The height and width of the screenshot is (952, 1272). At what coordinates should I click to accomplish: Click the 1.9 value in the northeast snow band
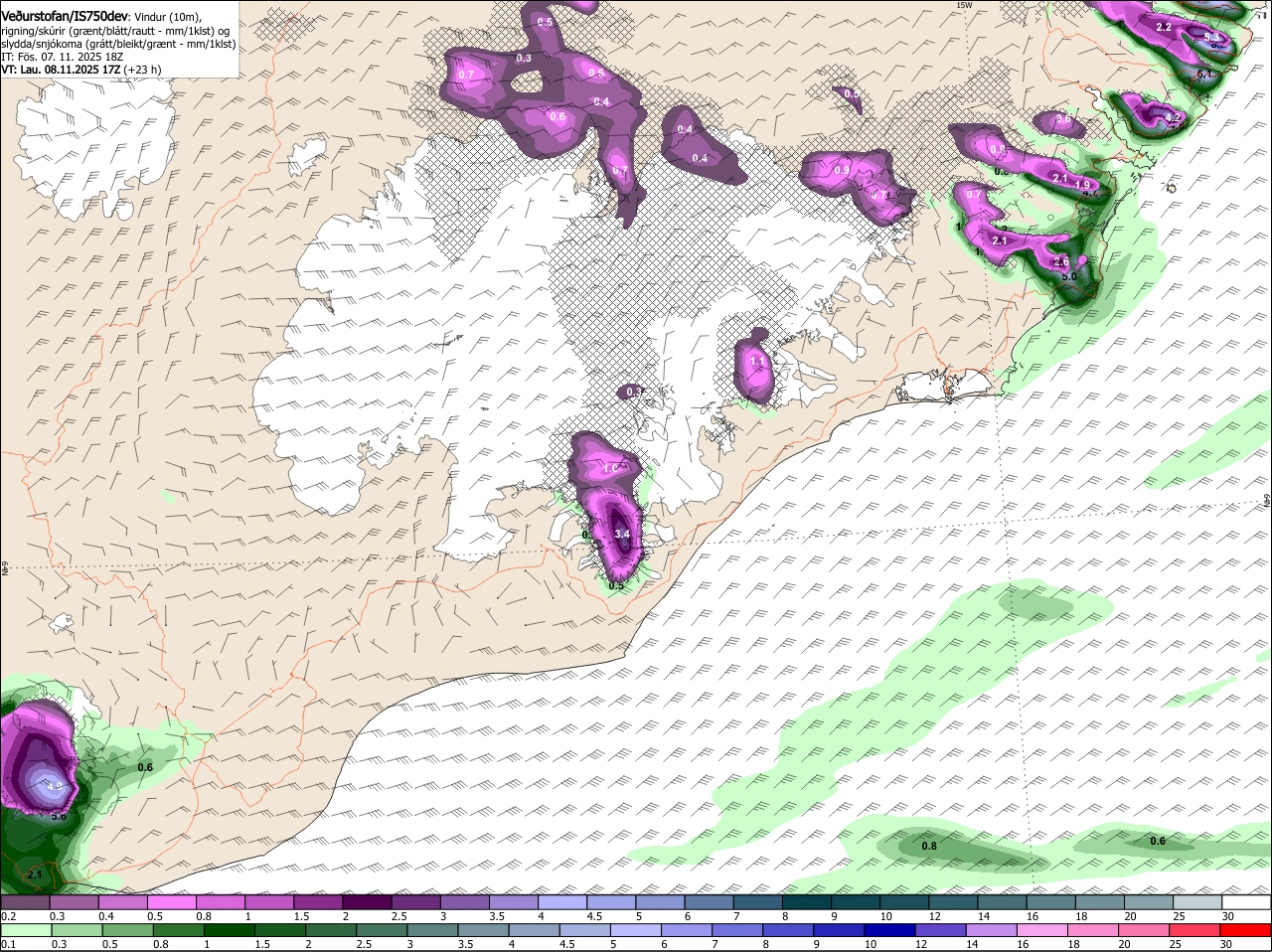[1083, 185]
